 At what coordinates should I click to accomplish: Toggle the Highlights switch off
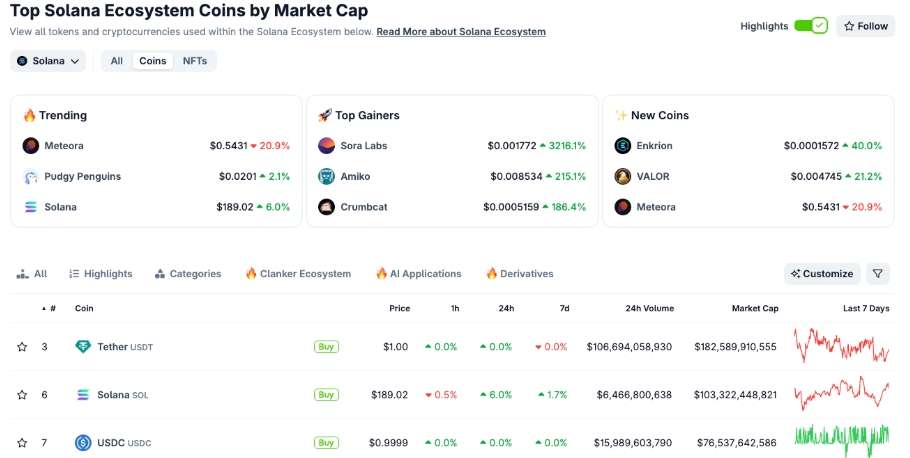tap(810, 26)
